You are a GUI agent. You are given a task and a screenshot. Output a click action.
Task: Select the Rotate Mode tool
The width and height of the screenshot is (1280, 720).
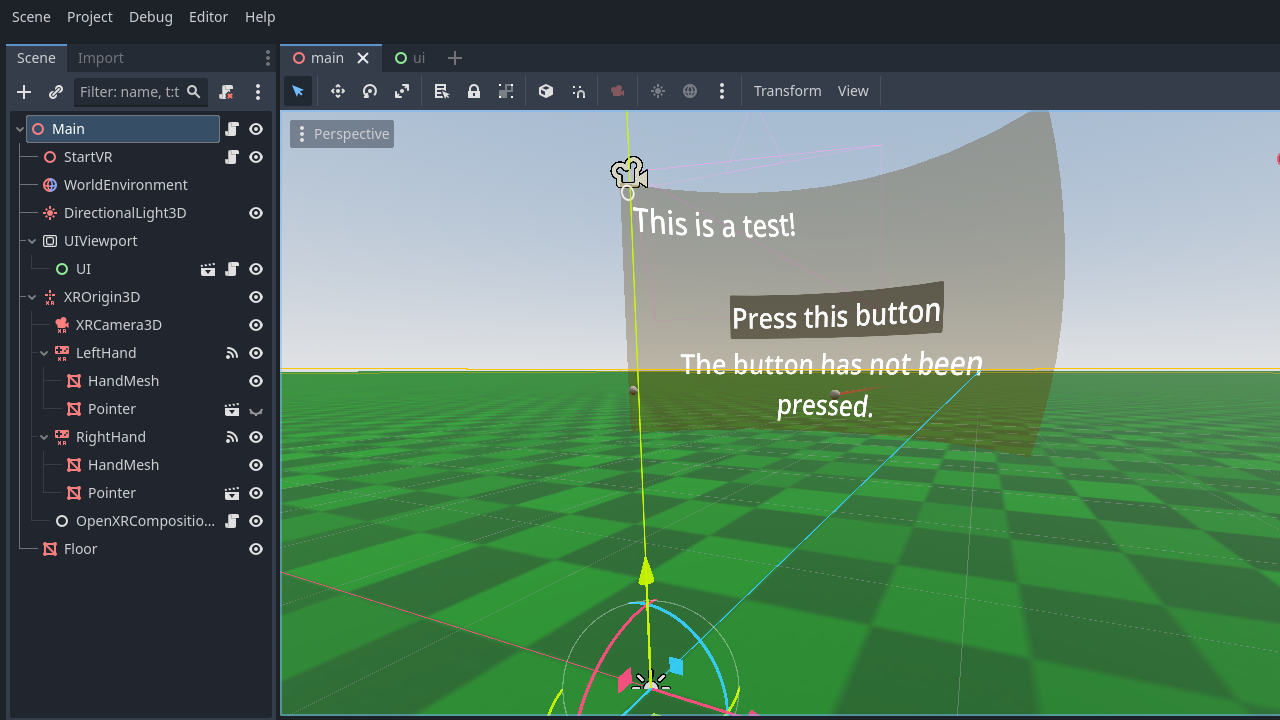(370, 91)
